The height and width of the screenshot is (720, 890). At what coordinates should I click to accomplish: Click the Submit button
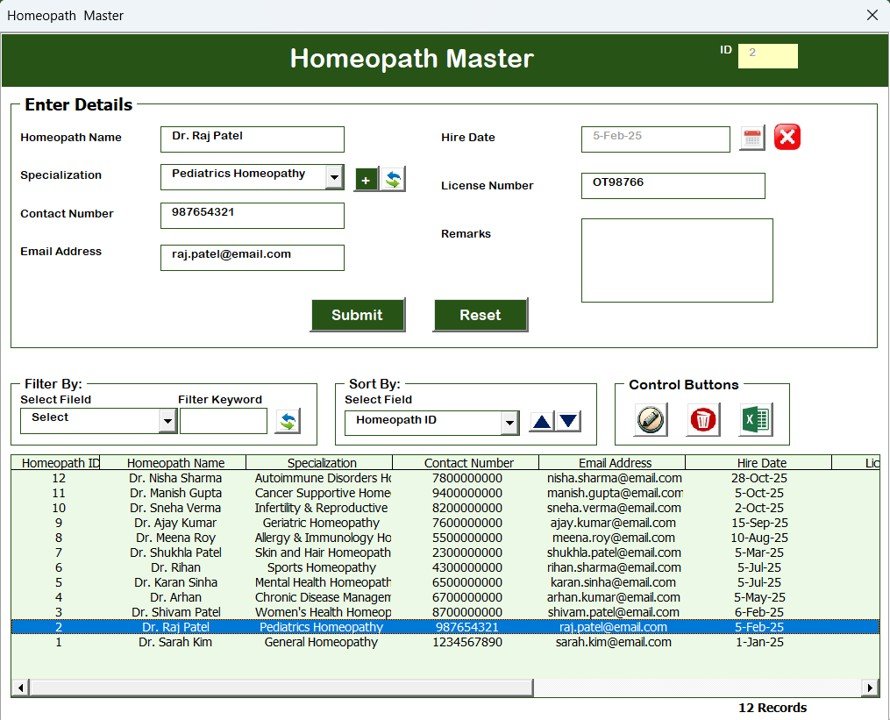[x=357, y=314]
